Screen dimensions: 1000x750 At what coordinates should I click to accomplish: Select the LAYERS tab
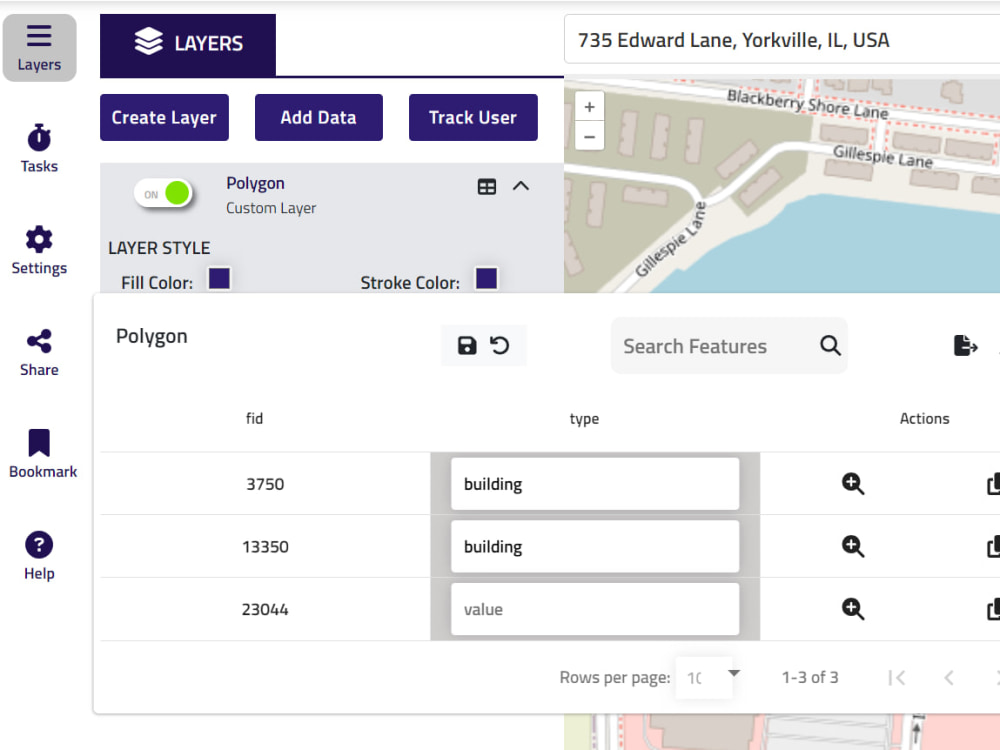click(188, 44)
